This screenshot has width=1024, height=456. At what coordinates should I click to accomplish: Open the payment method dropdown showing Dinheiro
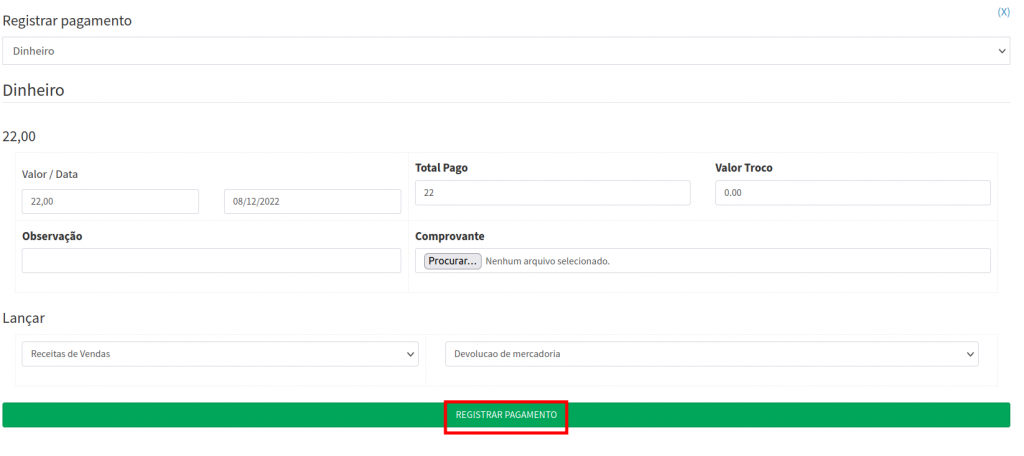click(505, 51)
